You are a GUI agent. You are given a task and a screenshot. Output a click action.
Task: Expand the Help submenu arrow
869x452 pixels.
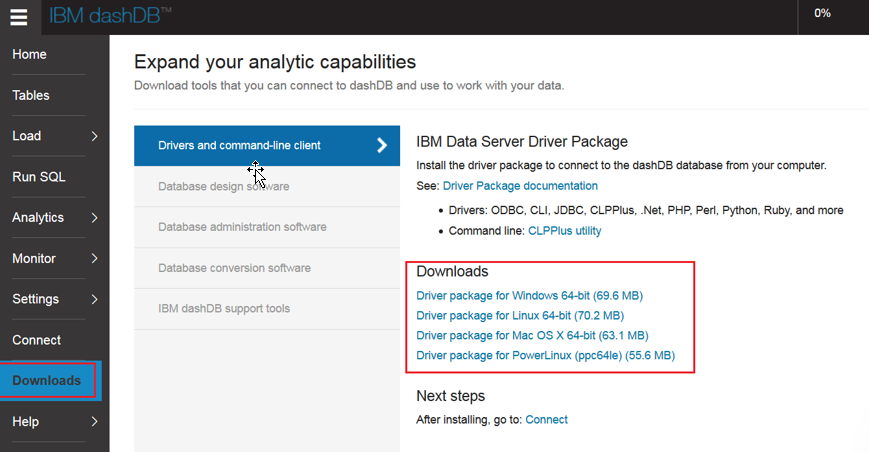94,422
